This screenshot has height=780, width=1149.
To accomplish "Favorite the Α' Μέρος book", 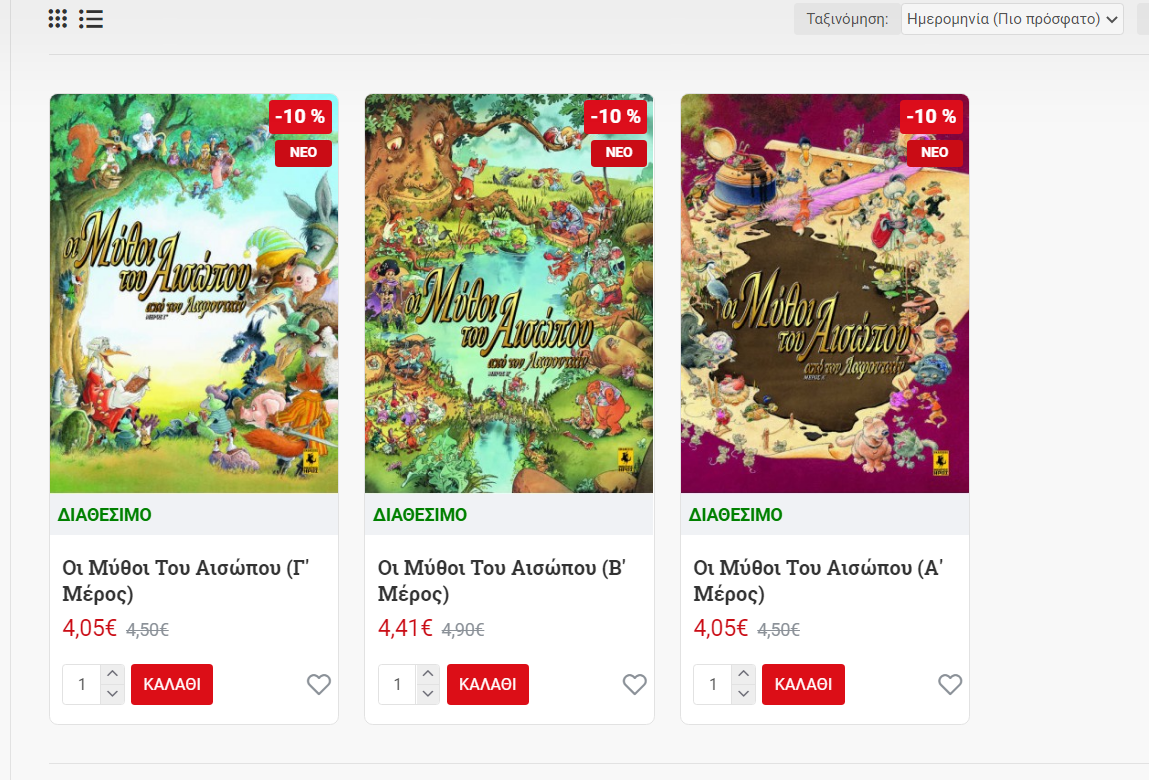I will click(x=950, y=684).
